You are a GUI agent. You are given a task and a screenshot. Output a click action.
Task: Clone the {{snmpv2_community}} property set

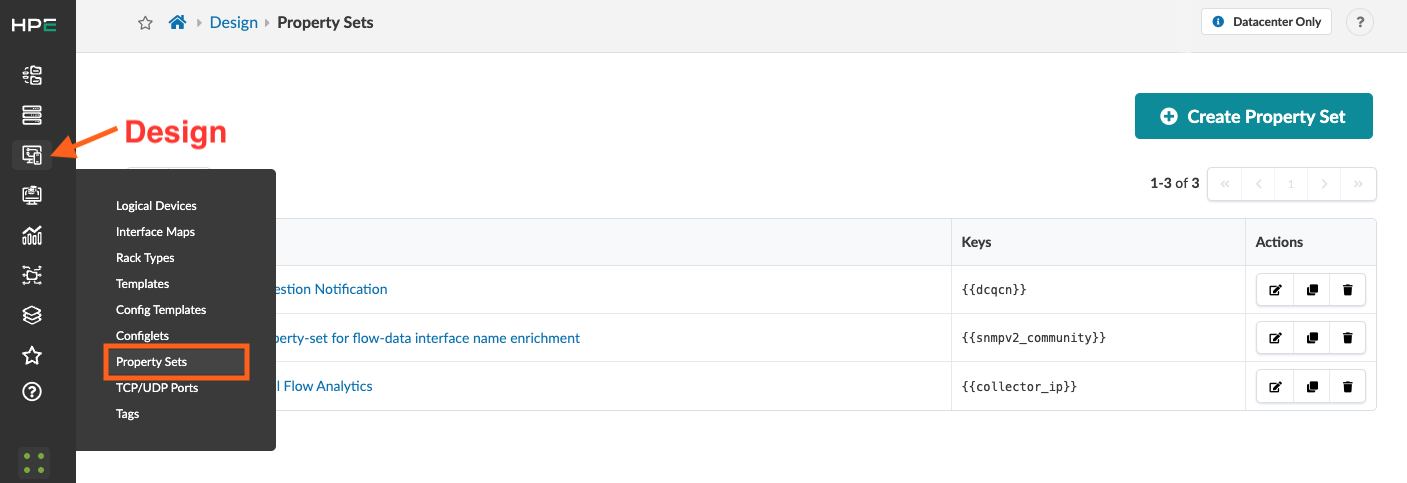click(x=1311, y=338)
